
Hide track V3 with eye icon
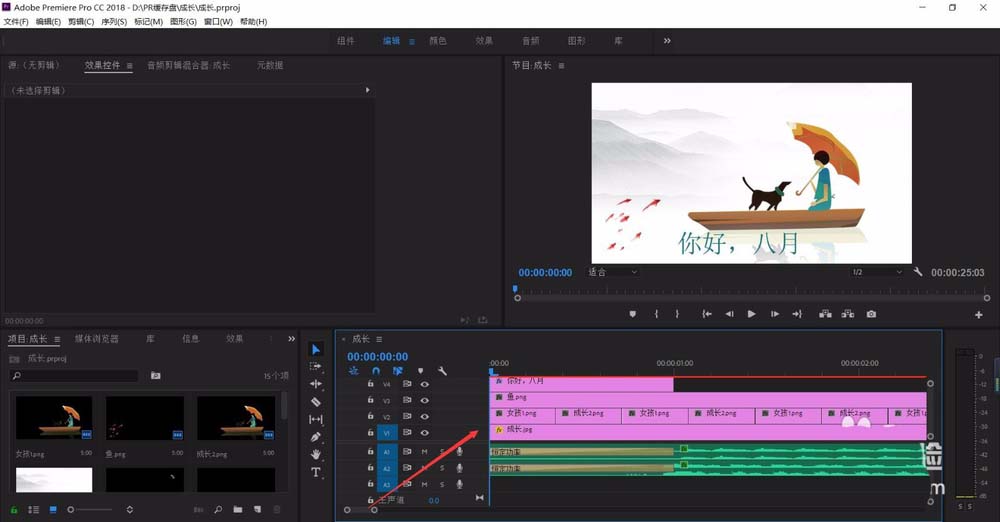pos(425,400)
